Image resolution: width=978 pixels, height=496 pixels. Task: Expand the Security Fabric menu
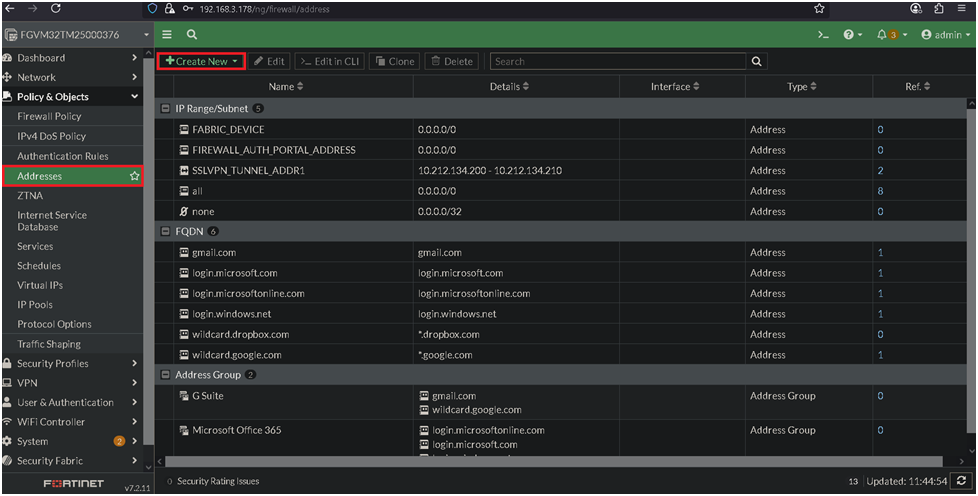pos(71,460)
